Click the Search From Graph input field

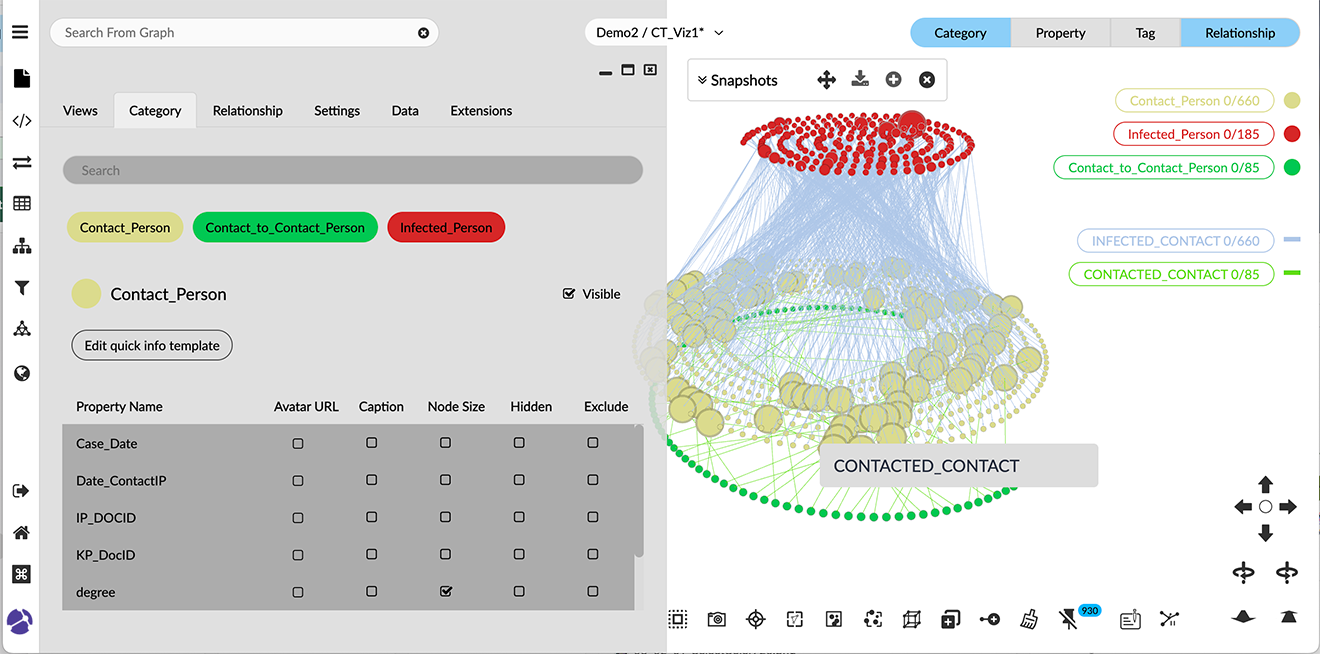[x=235, y=33]
